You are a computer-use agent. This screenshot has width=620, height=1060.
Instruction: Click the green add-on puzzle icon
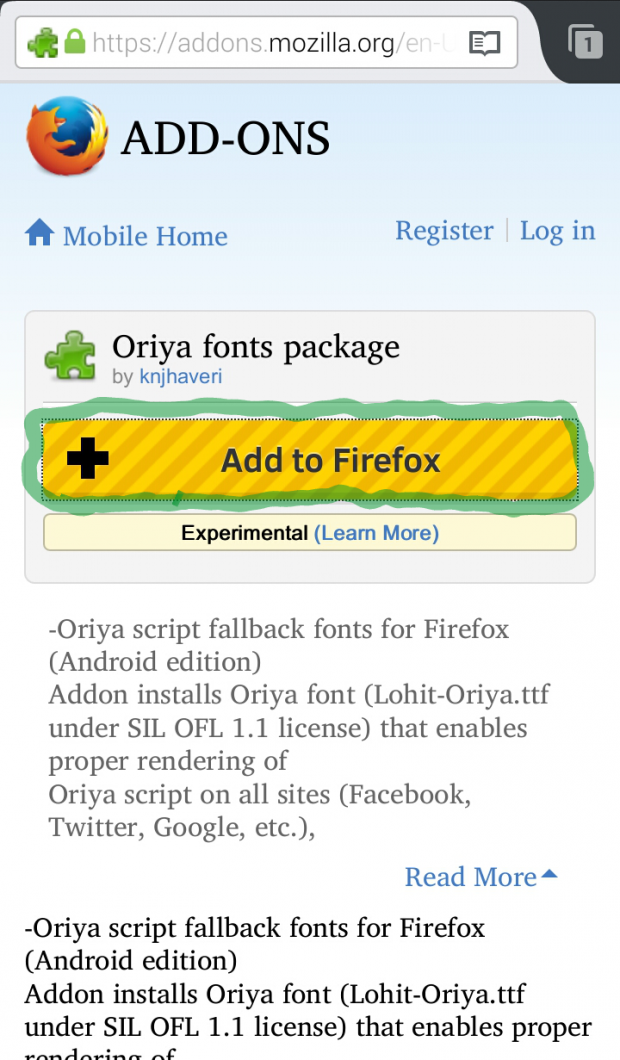click(70, 357)
